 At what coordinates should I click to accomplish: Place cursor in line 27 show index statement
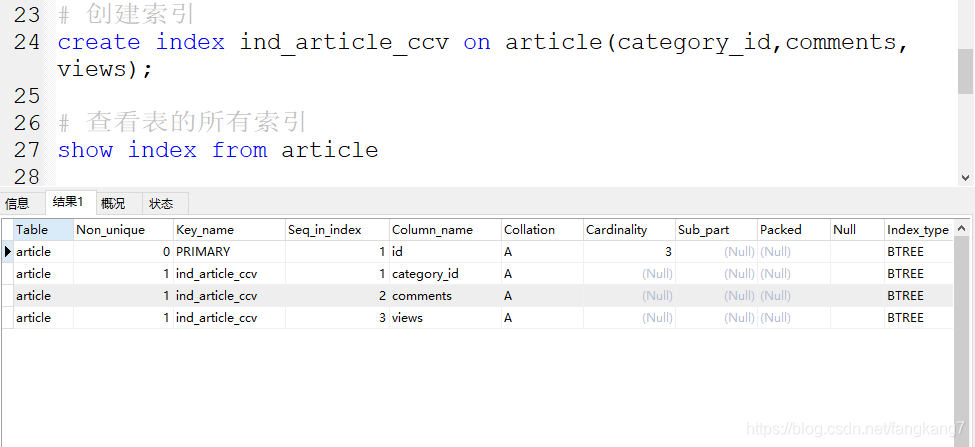click(218, 150)
